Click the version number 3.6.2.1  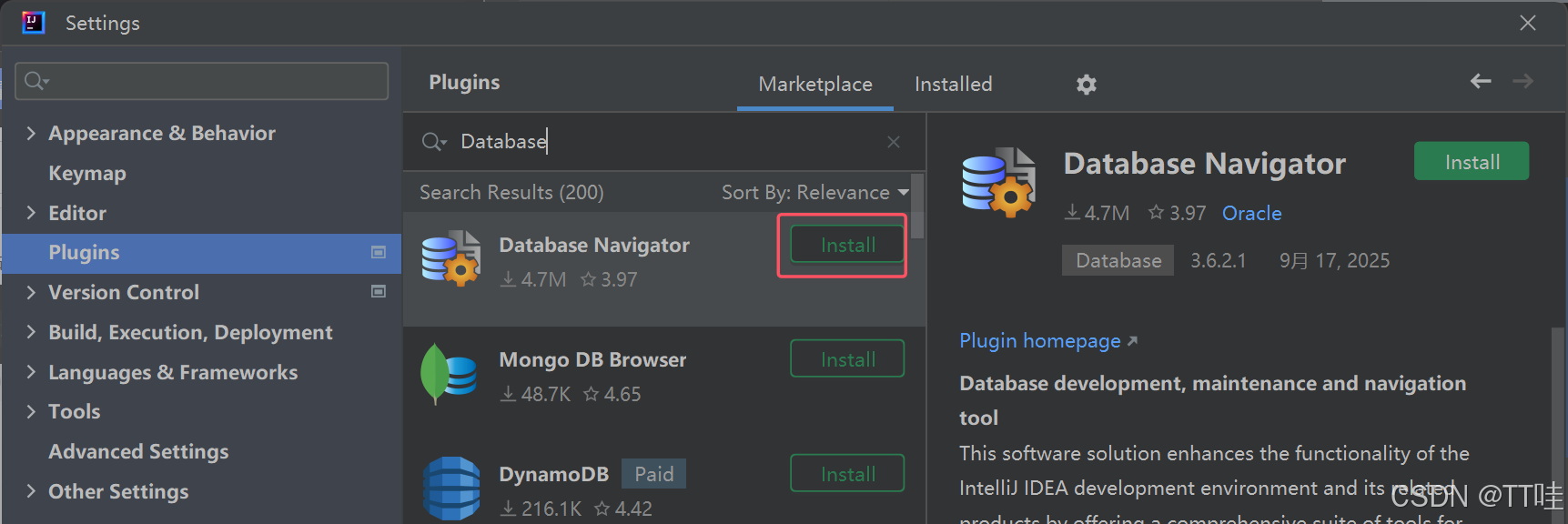(x=1219, y=261)
